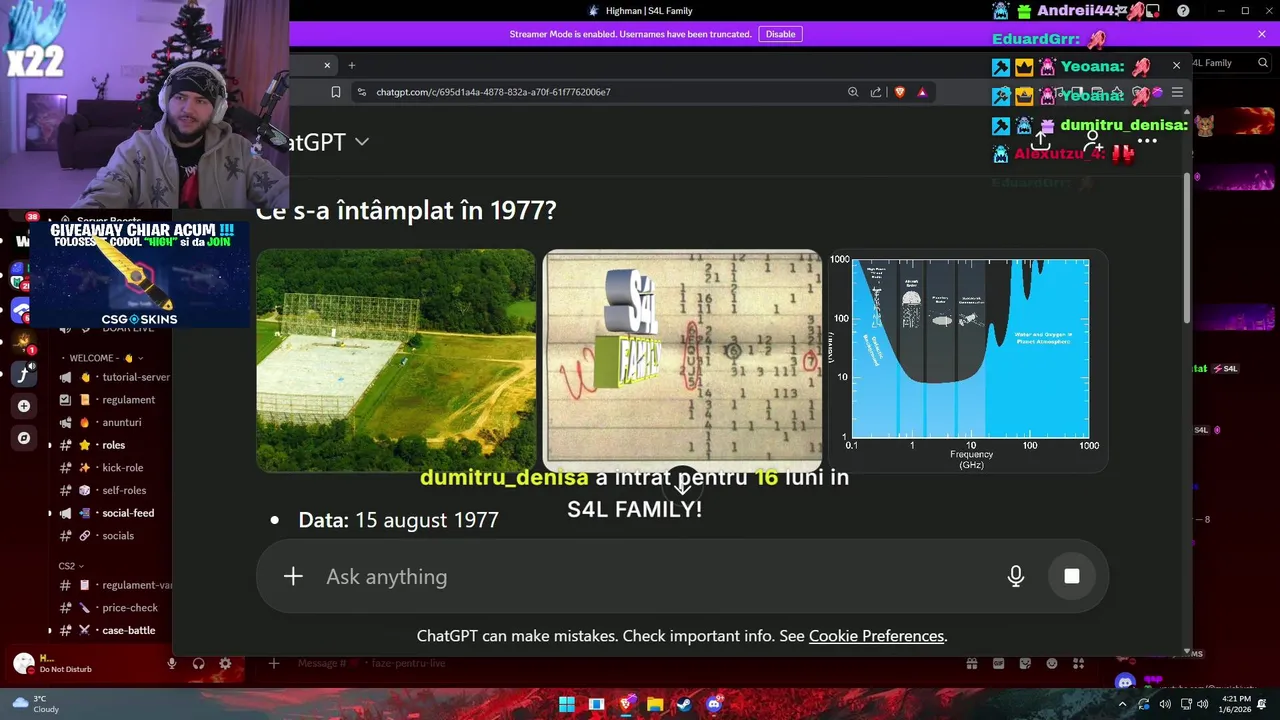Viewport: 1280px width, 720px height.
Task: Collapse the CS2 channel category
Action: (x=71, y=566)
